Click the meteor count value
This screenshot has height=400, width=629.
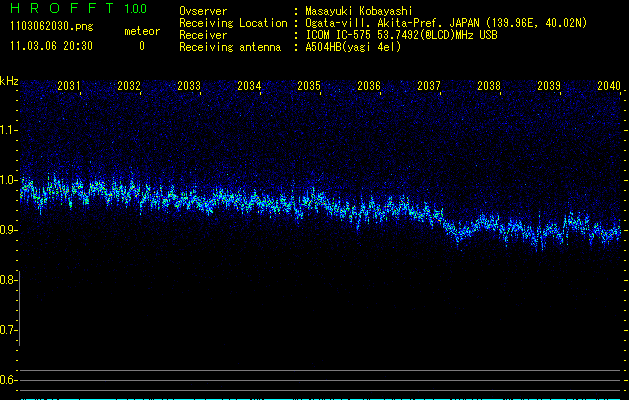[141, 46]
